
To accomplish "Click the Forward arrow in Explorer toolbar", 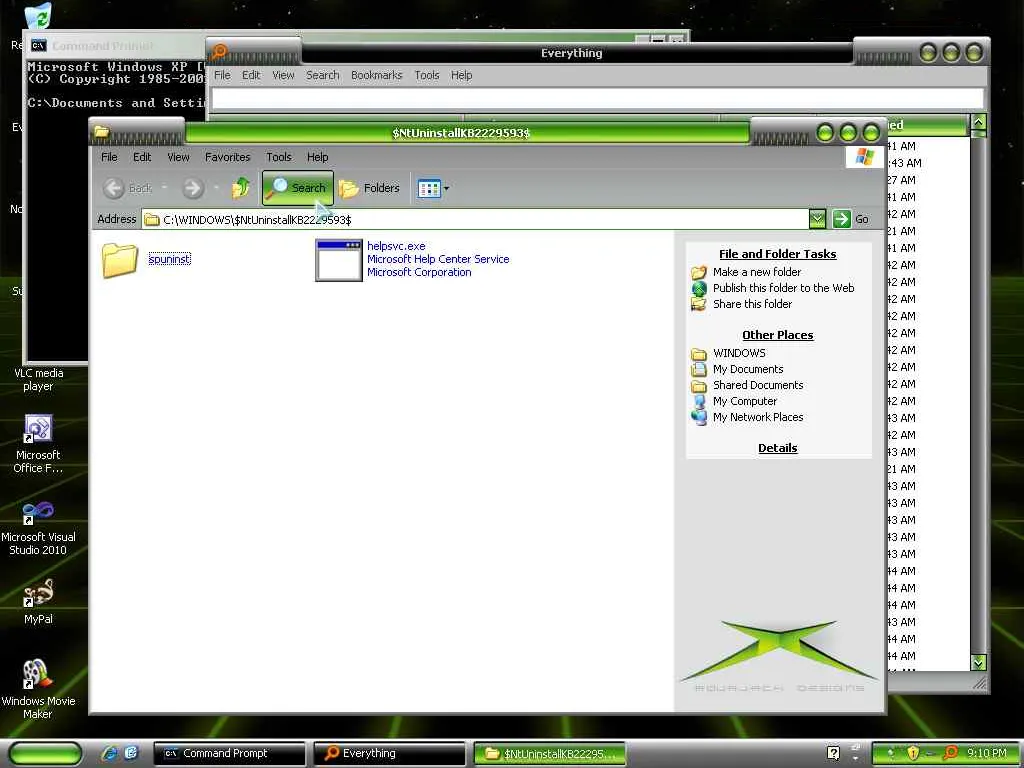I will coord(193,188).
